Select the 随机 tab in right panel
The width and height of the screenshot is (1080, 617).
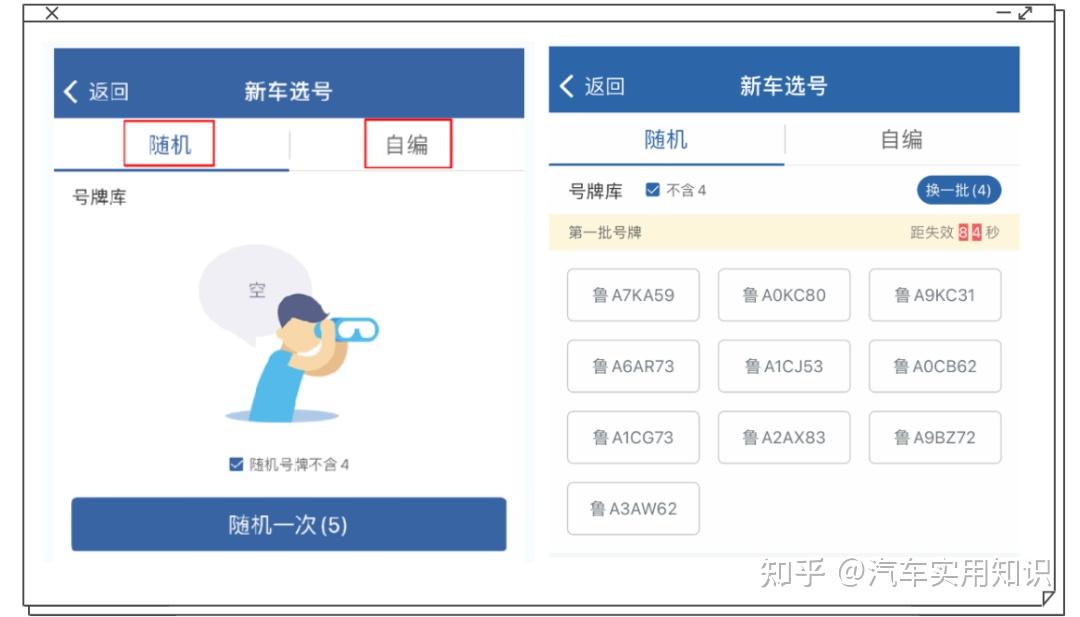(x=666, y=140)
